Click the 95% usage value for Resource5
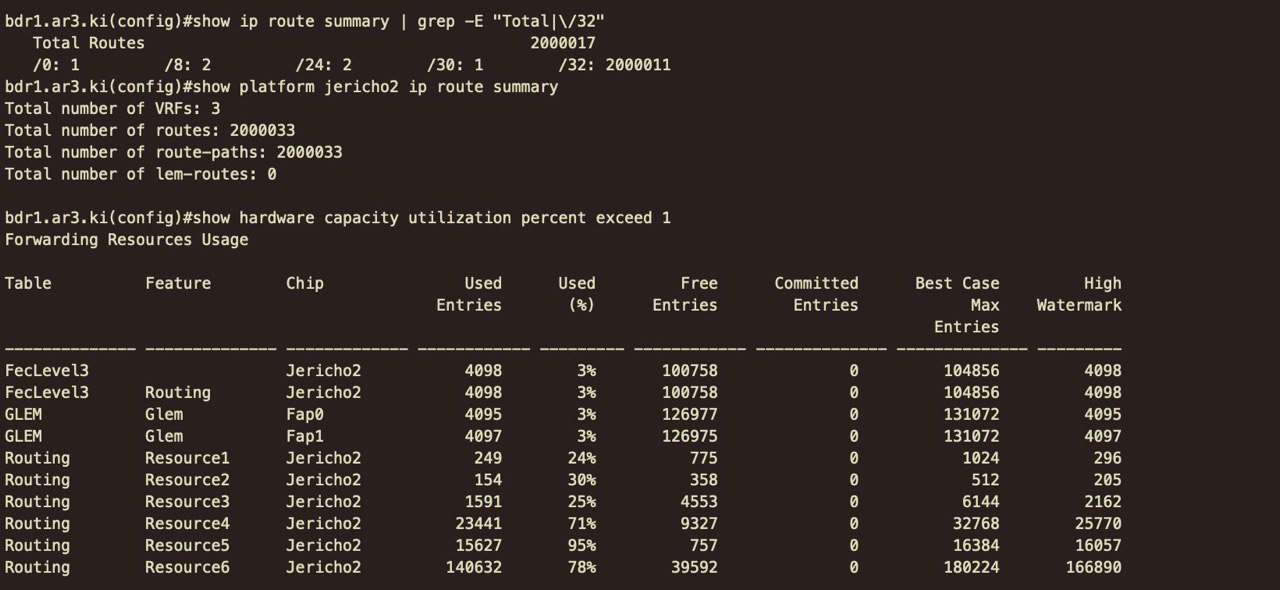Screen dimensions: 1280x590 (x=582, y=545)
